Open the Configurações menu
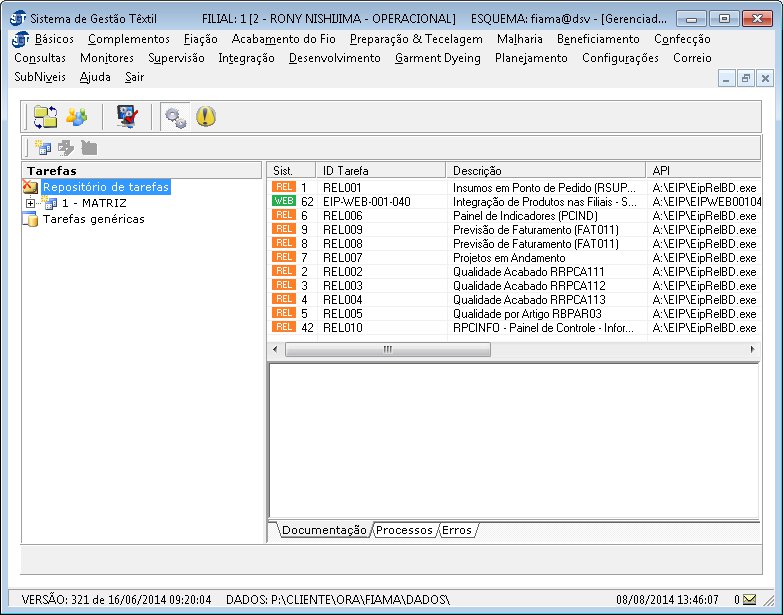The image size is (783, 615). pyautogui.click(x=620, y=58)
